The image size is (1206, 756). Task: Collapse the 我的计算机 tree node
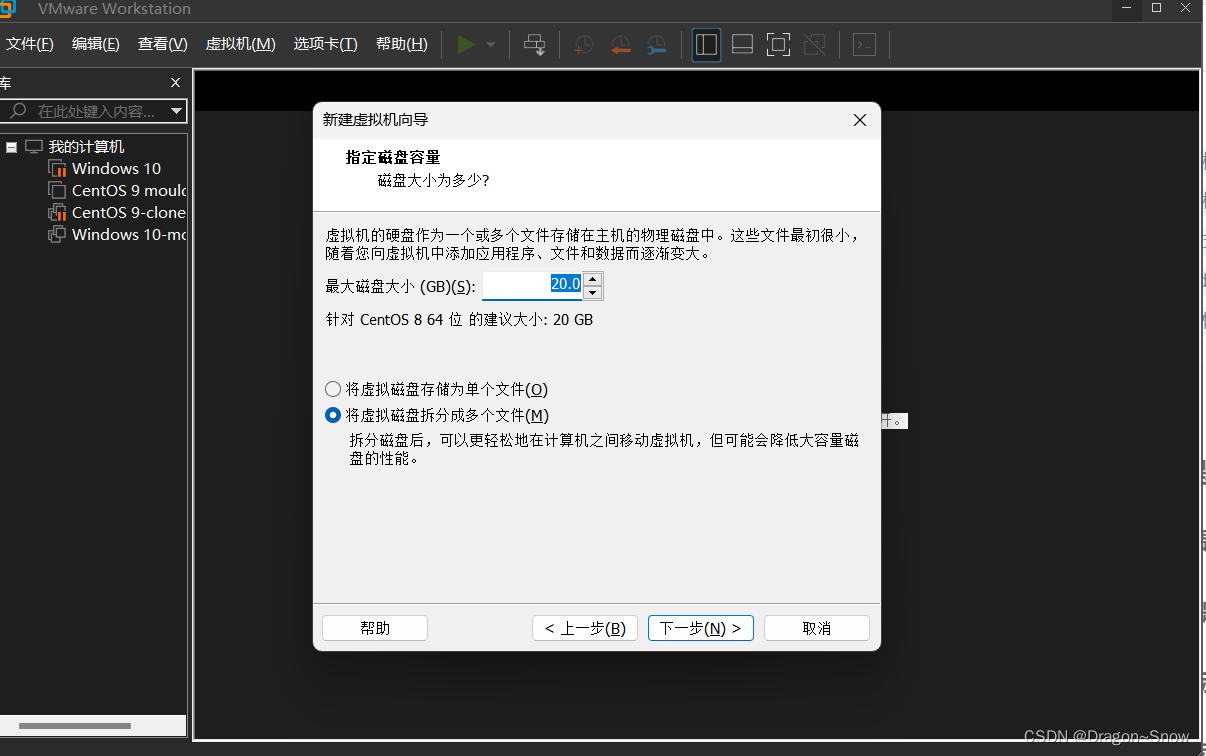pyautogui.click(x=12, y=147)
